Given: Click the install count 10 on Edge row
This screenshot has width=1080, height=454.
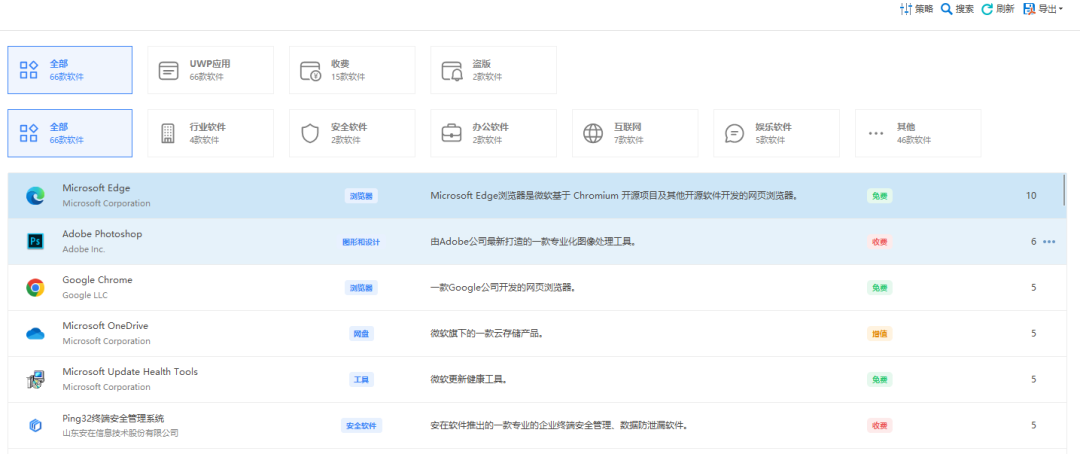Looking at the screenshot, I should tap(1030, 196).
